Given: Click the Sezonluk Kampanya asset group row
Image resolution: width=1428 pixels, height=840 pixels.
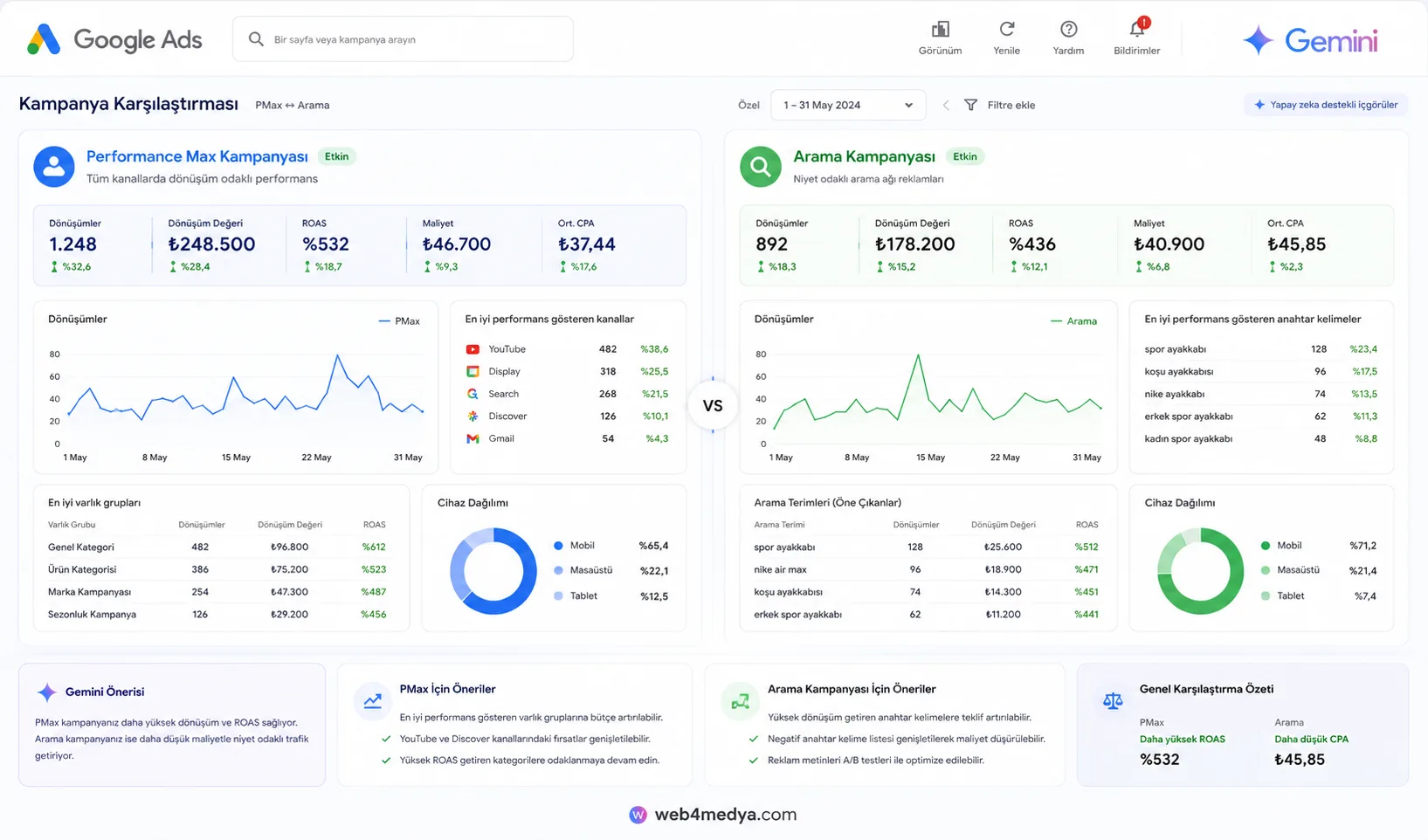Looking at the screenshot, I should [x=217, y=615].
